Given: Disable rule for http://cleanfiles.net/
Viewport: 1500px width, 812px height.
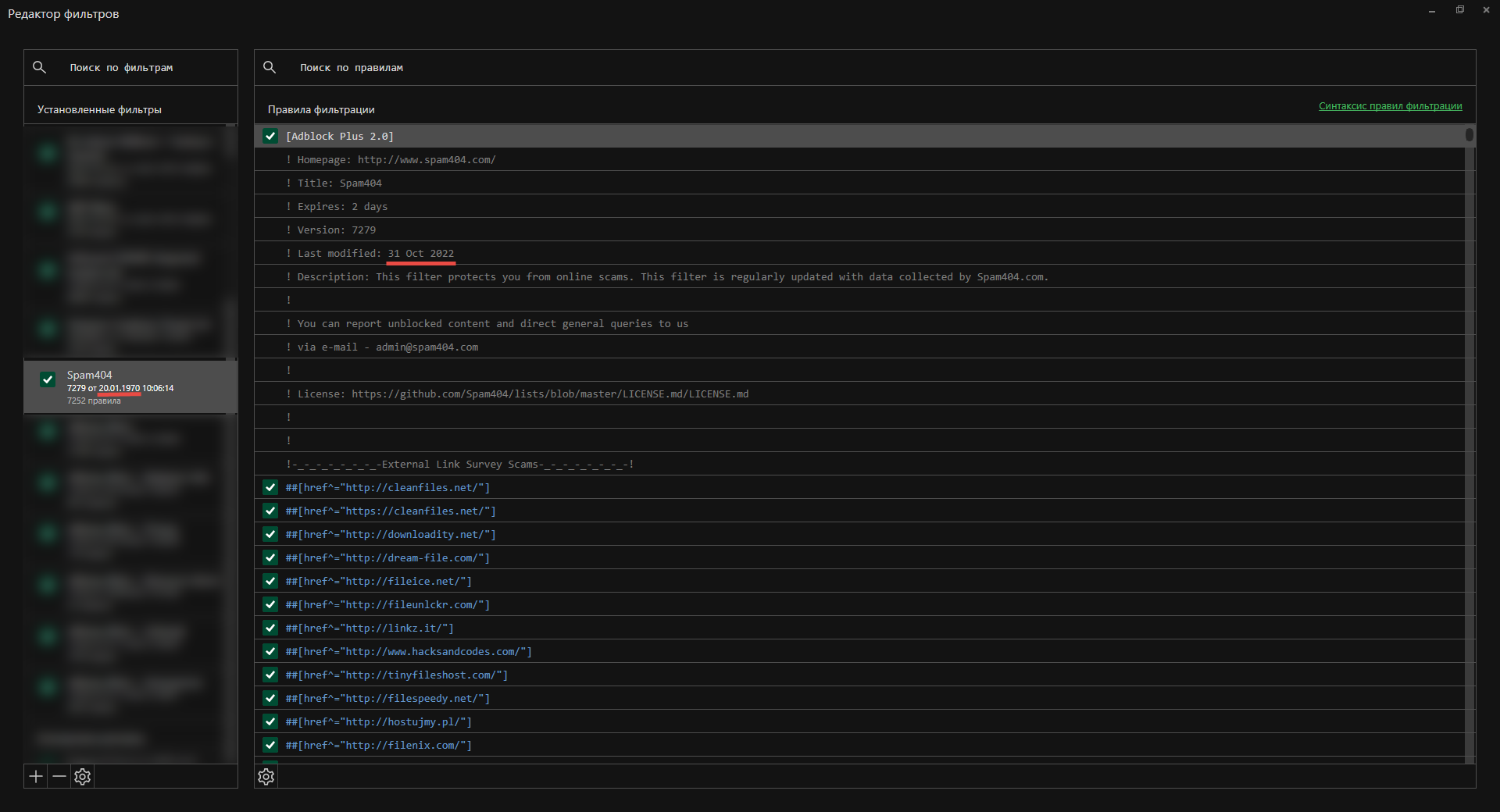Looking at the screenshot, I should coord(270,487).
